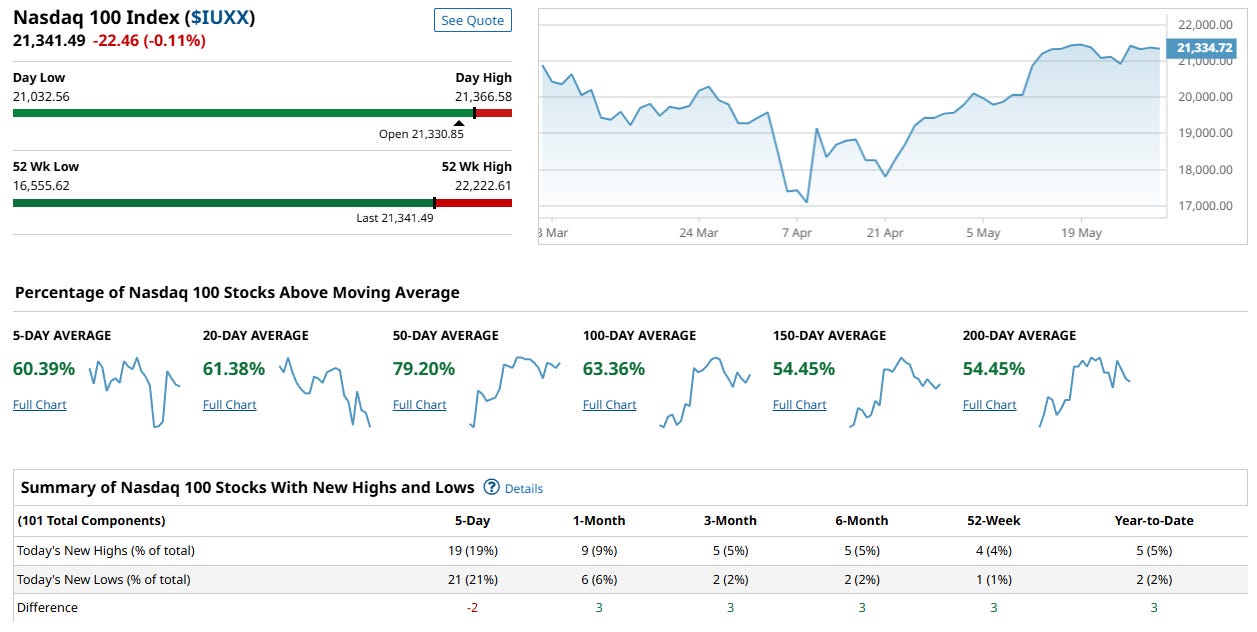
Task: Click the 60.39% five-day value
Action: [44, 369]
